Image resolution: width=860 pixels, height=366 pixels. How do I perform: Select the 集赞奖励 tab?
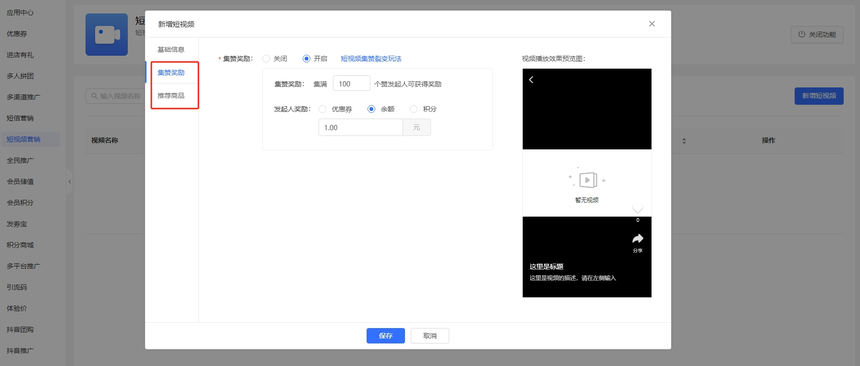click(x=171, y=72)
